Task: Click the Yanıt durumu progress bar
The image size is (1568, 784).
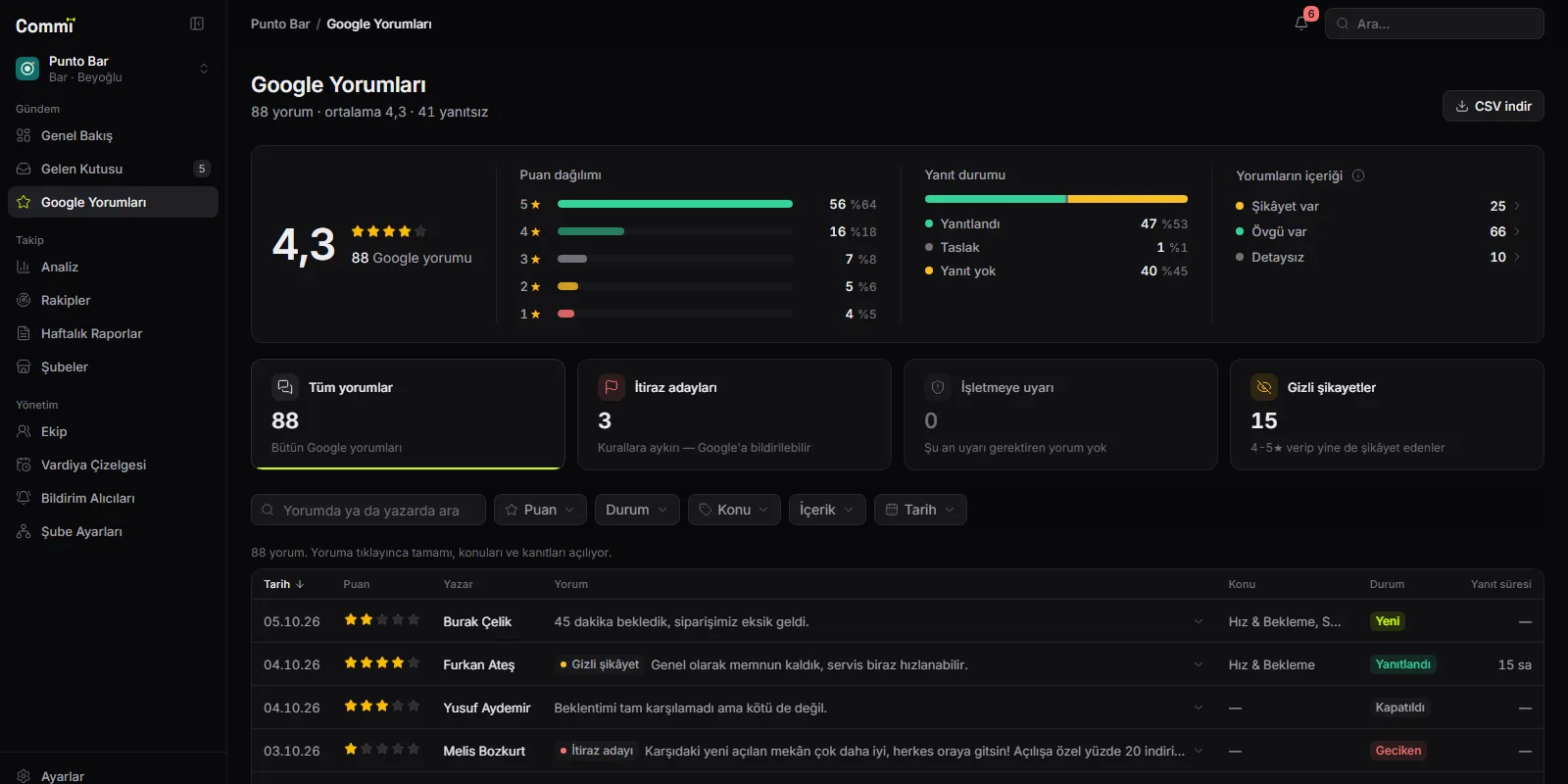Action: pos(1056,199)
